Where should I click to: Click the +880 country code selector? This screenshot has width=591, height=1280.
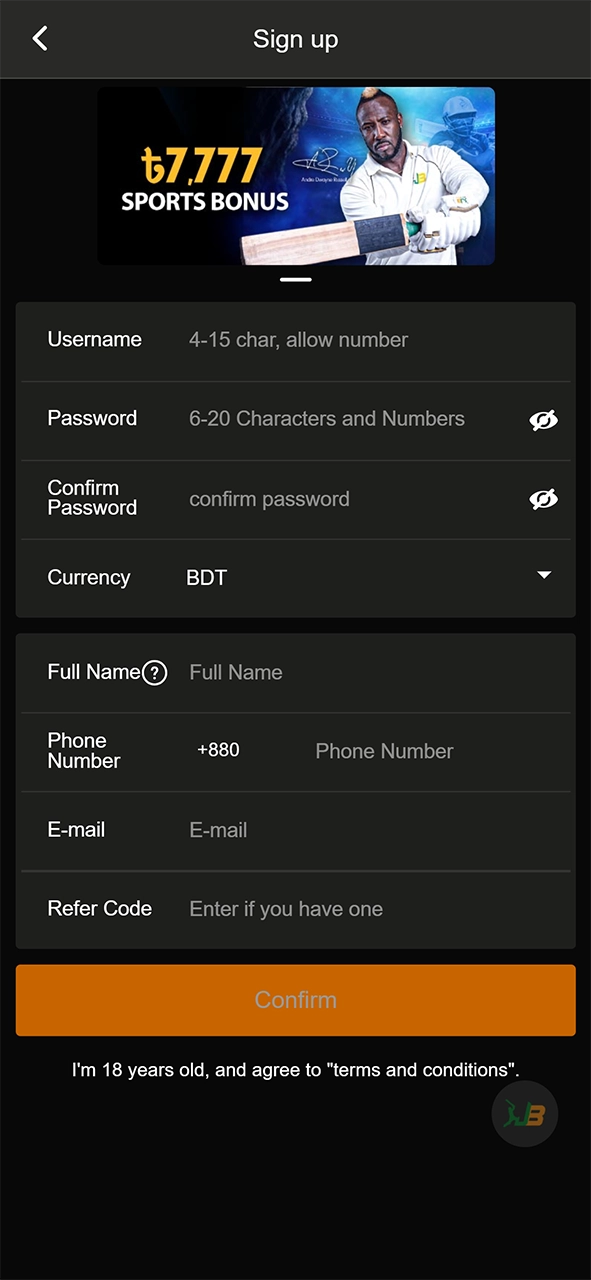click(218, 751)
